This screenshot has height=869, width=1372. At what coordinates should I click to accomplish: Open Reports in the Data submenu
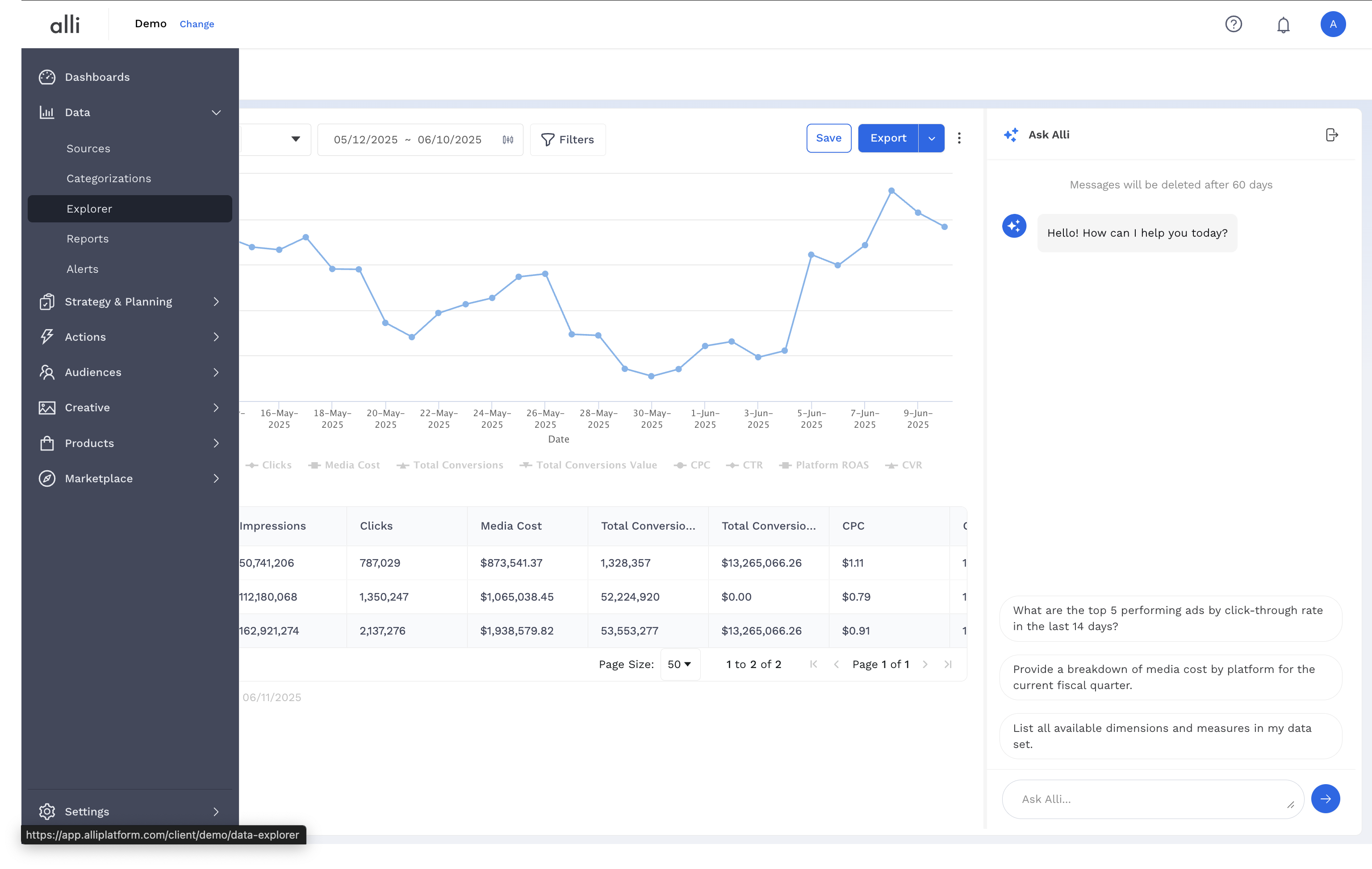click(x=87, y=239)
